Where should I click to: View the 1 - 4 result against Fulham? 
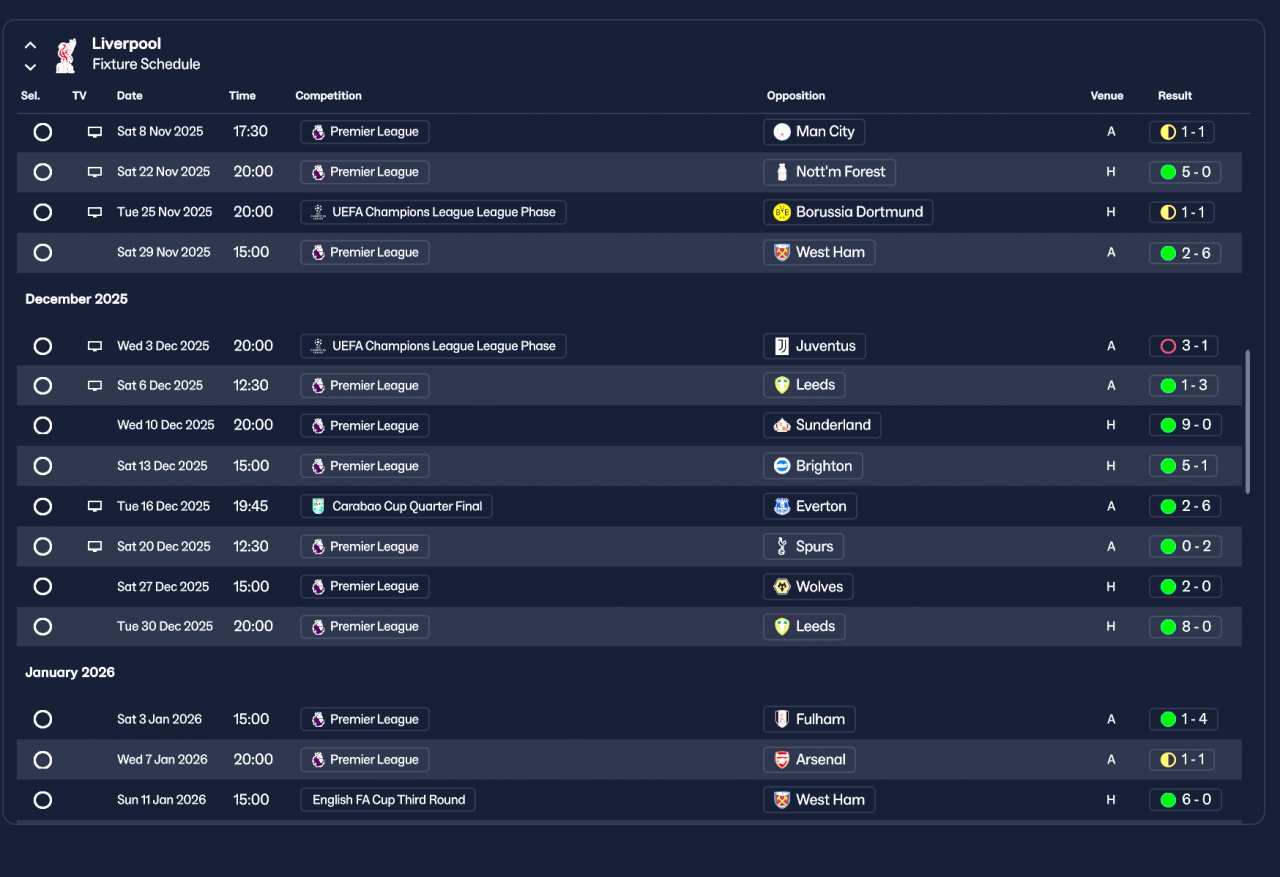point(1184,719)
